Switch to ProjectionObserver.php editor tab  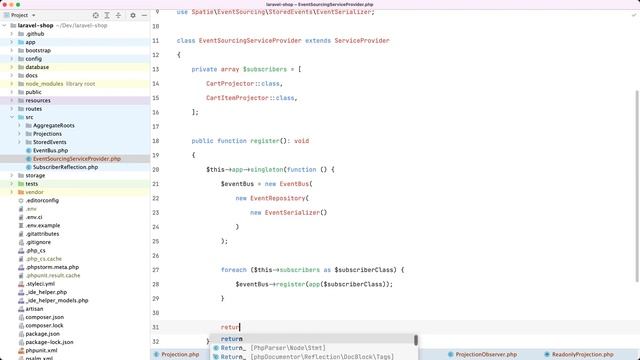point(482,355)
